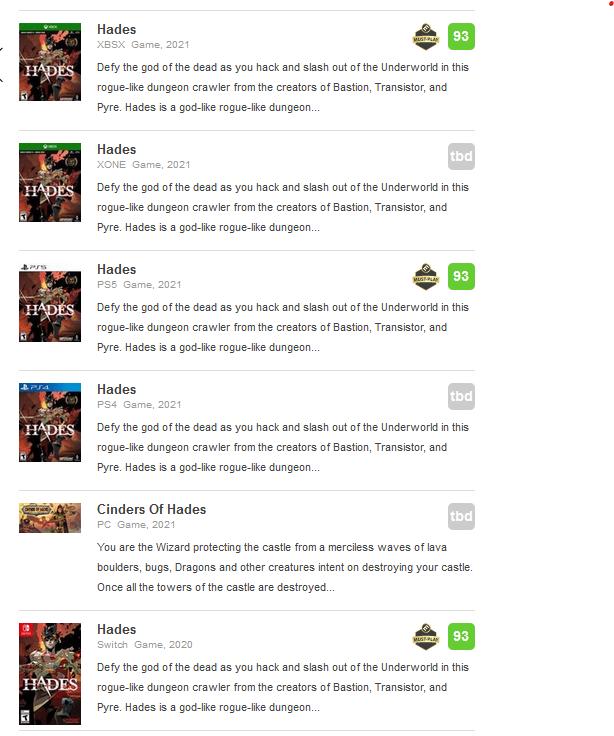Click the tbd score for PS4 Hades
614x736 pixels.
(461, 396)
